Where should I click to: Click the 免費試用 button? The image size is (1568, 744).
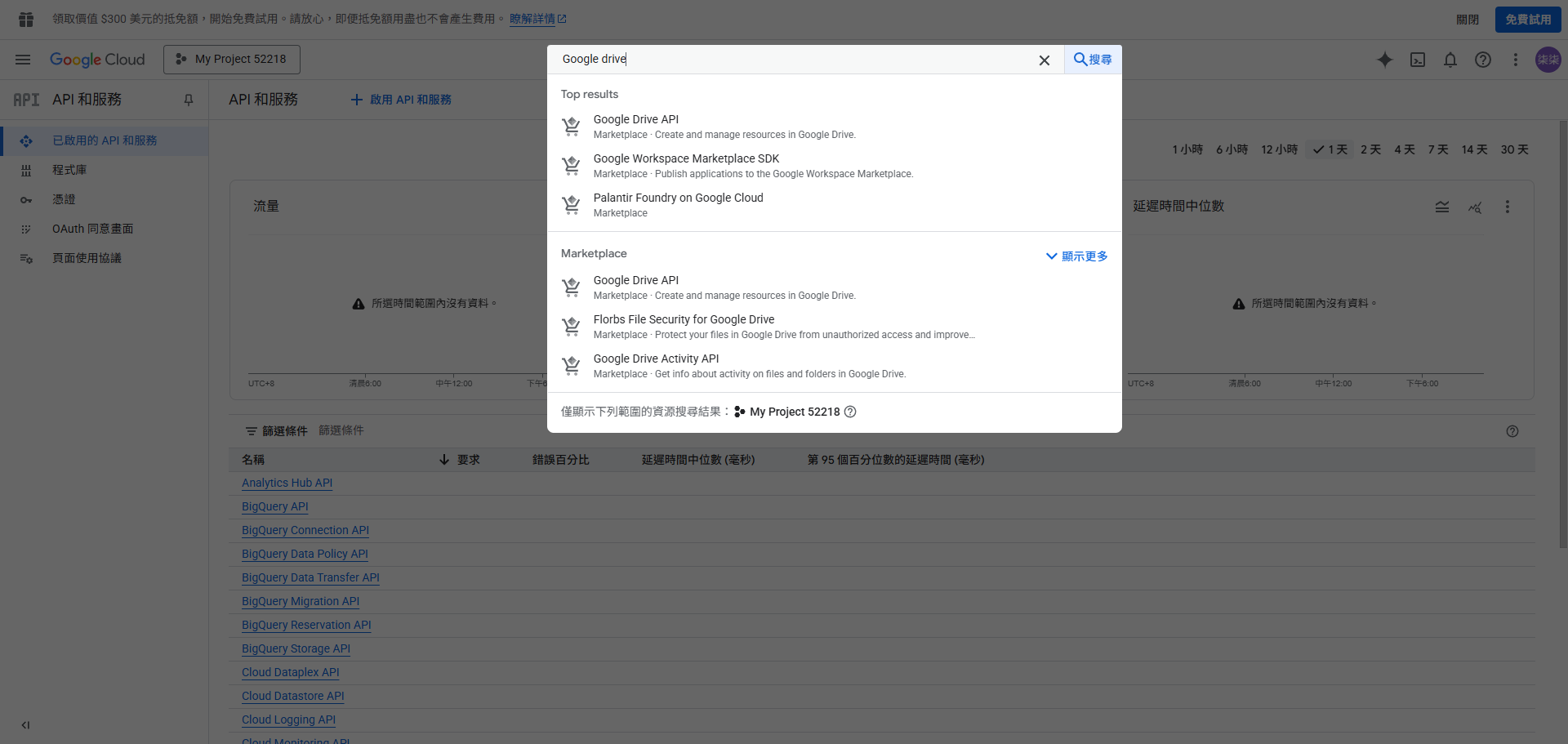(1527, 18)
